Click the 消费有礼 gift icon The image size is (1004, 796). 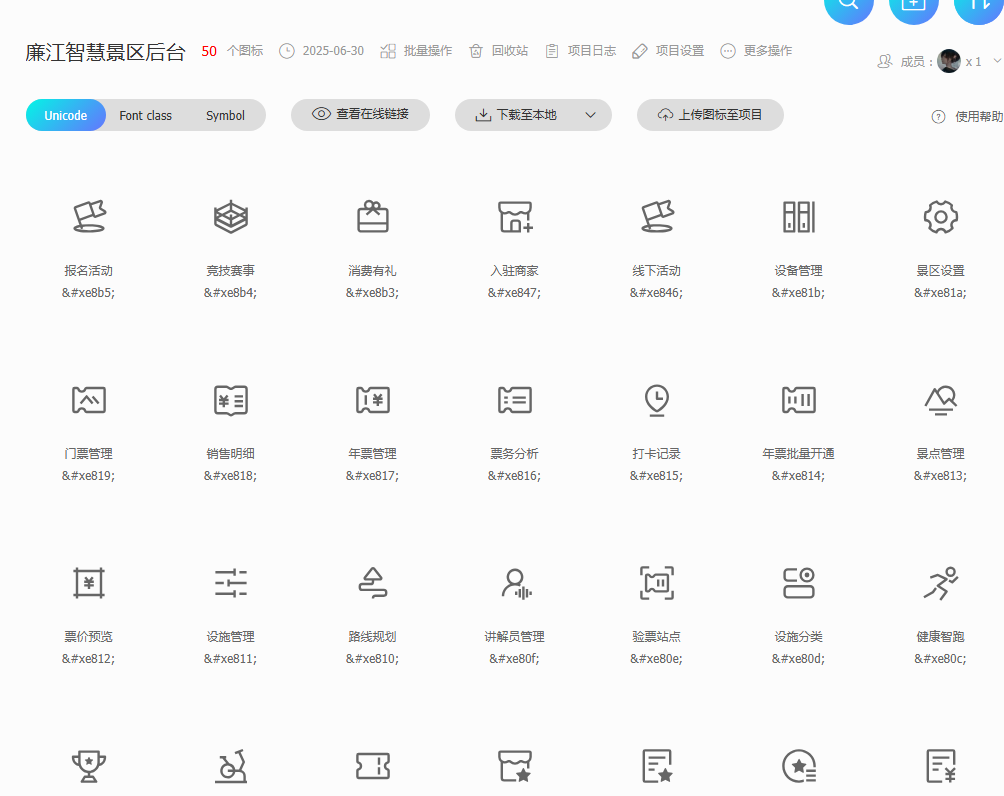pos(373,216)
